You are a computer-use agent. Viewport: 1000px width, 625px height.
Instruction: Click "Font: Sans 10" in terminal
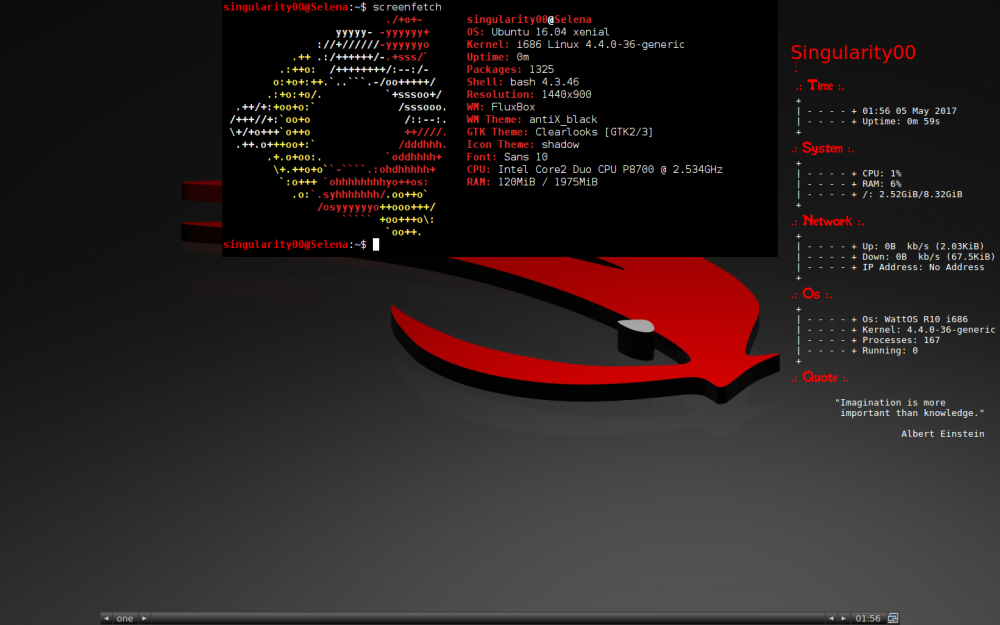pos(507,157)
